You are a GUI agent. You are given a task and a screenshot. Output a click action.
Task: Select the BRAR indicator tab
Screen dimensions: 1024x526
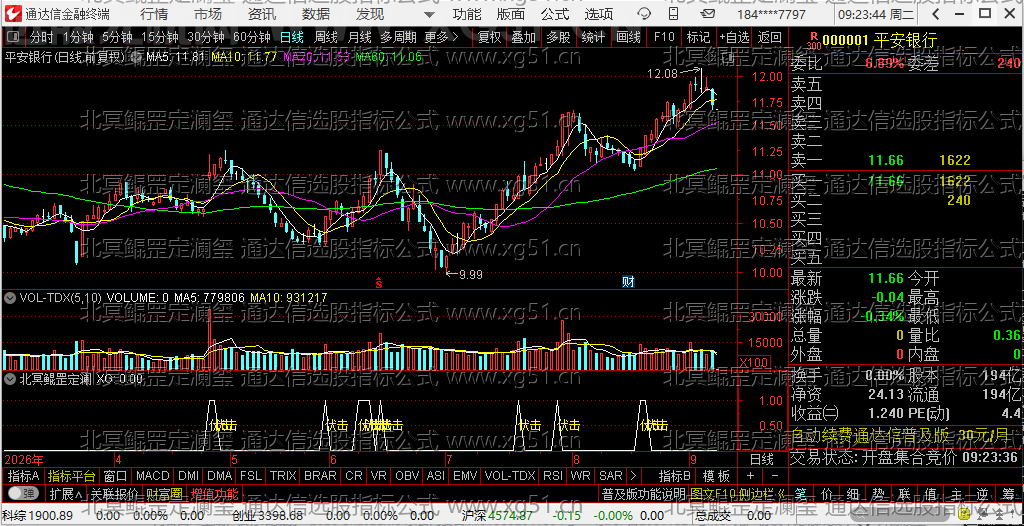tap(321, 476)
